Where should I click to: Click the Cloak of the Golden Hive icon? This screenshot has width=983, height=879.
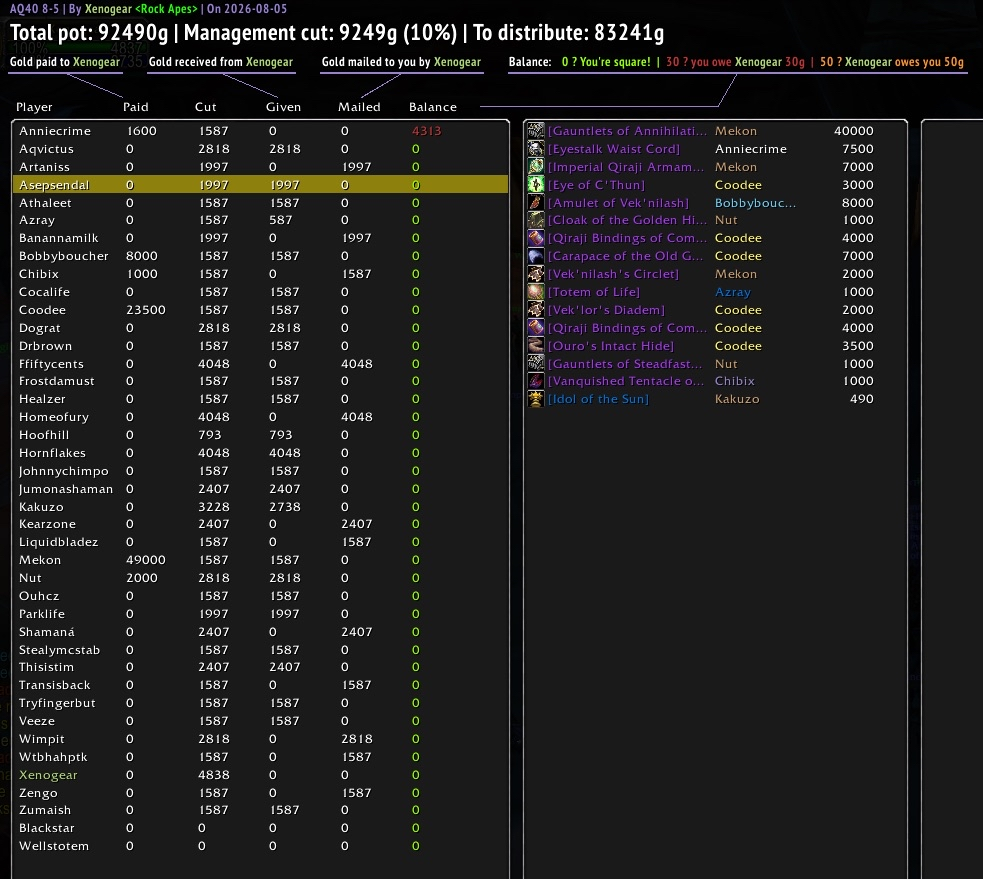point(535,220)
